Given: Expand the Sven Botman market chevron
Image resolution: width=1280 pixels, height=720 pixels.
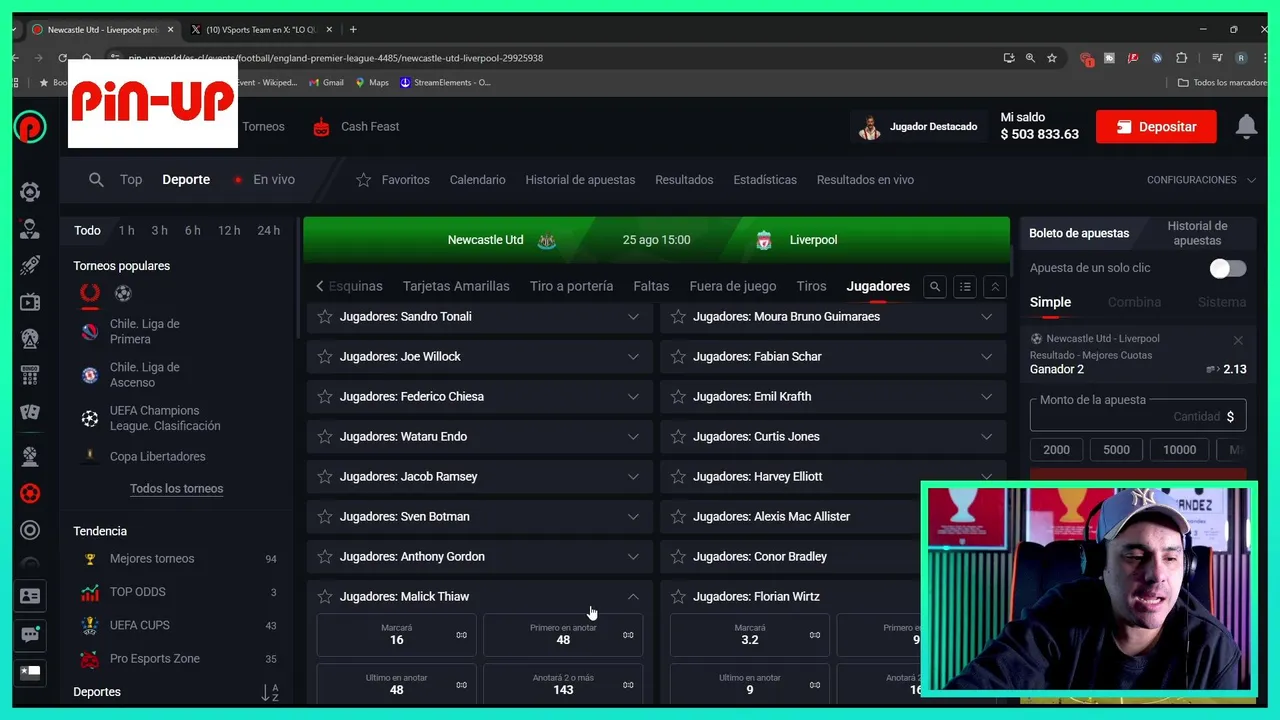Looking at the screenshot, I should click(x=633, y=517).
